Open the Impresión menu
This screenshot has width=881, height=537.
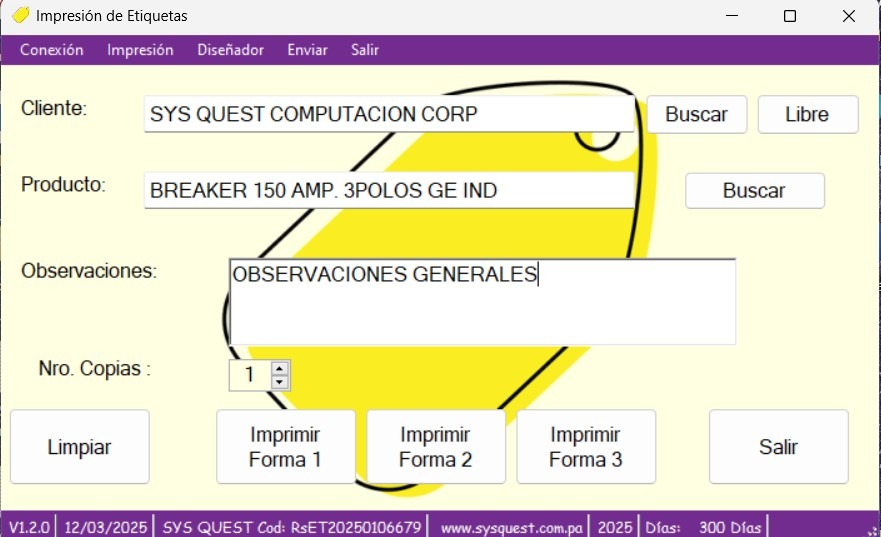click(140, 50)
